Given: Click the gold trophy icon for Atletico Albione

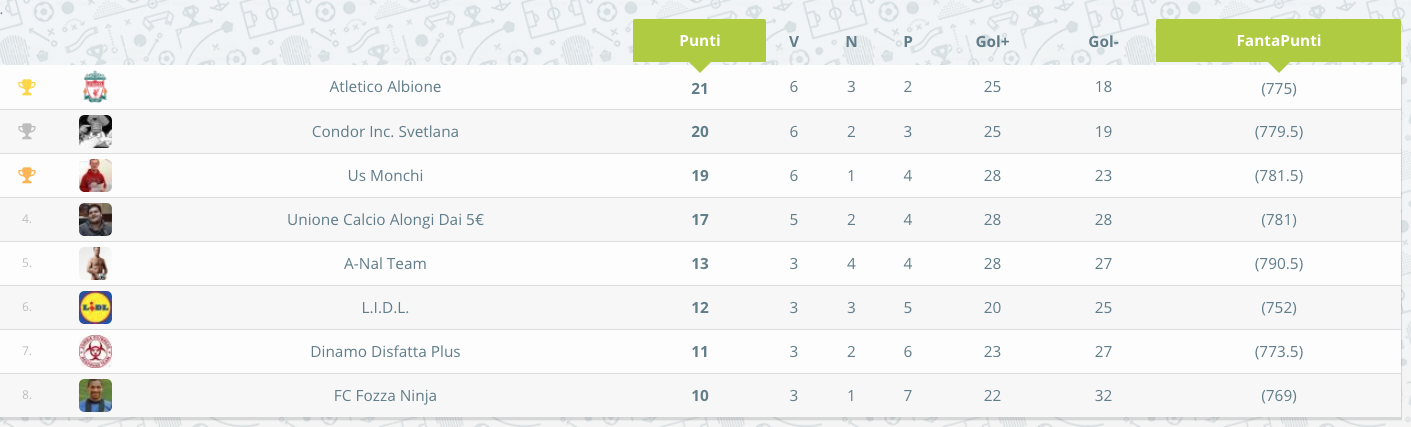Looking at the screenshot, I should click(x=27, y=88).
